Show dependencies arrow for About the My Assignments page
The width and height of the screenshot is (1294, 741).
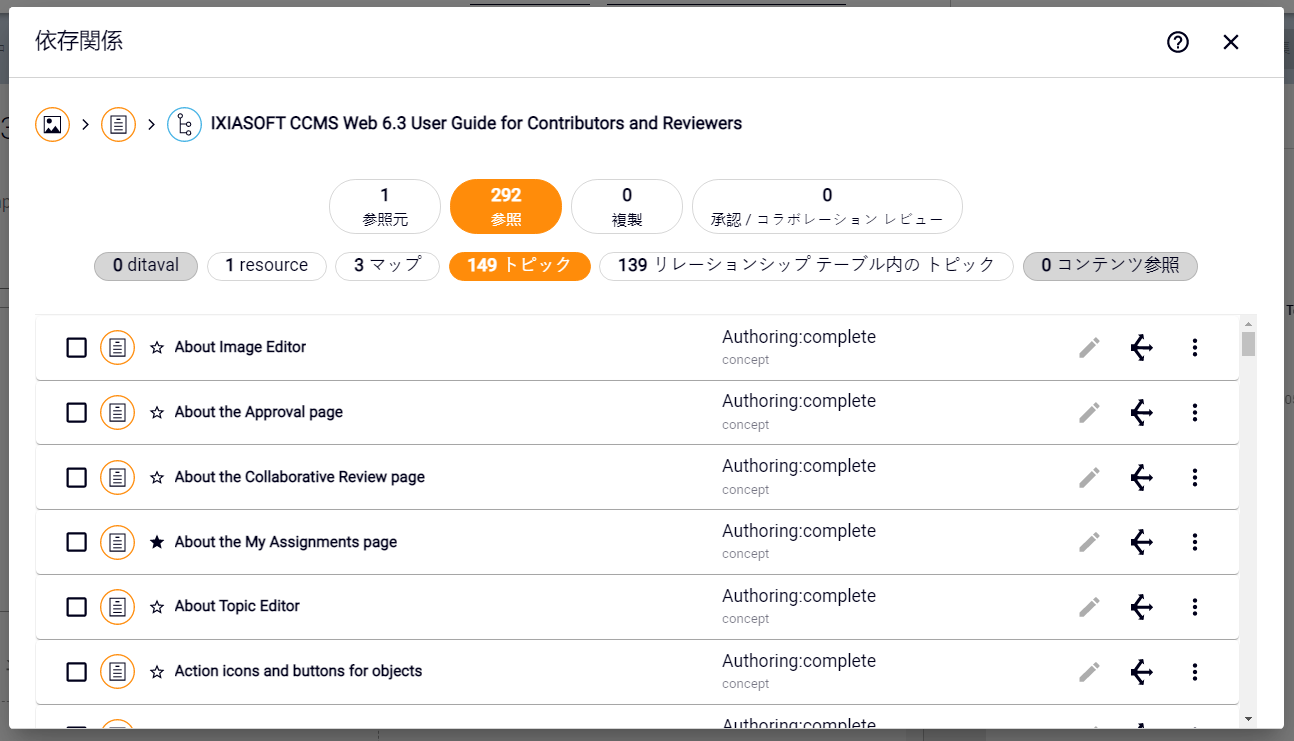1141,542
